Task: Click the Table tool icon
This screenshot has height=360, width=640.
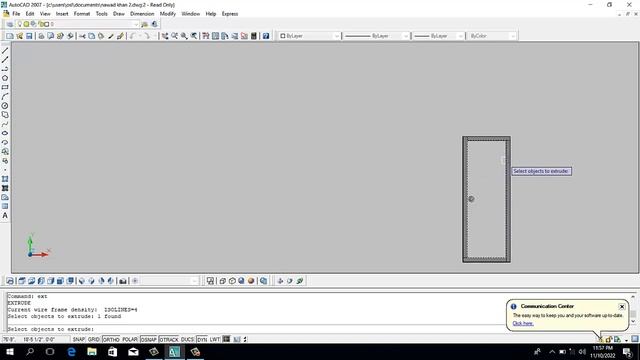Action: click(5, 207)
